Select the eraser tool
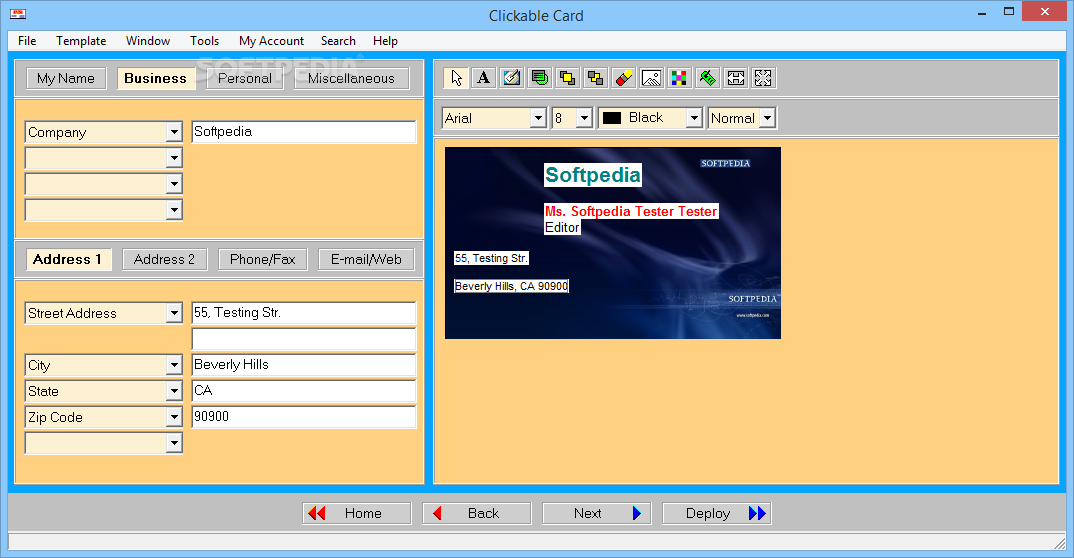Screen dimensions: 1074x558 [x=623, y=78]
